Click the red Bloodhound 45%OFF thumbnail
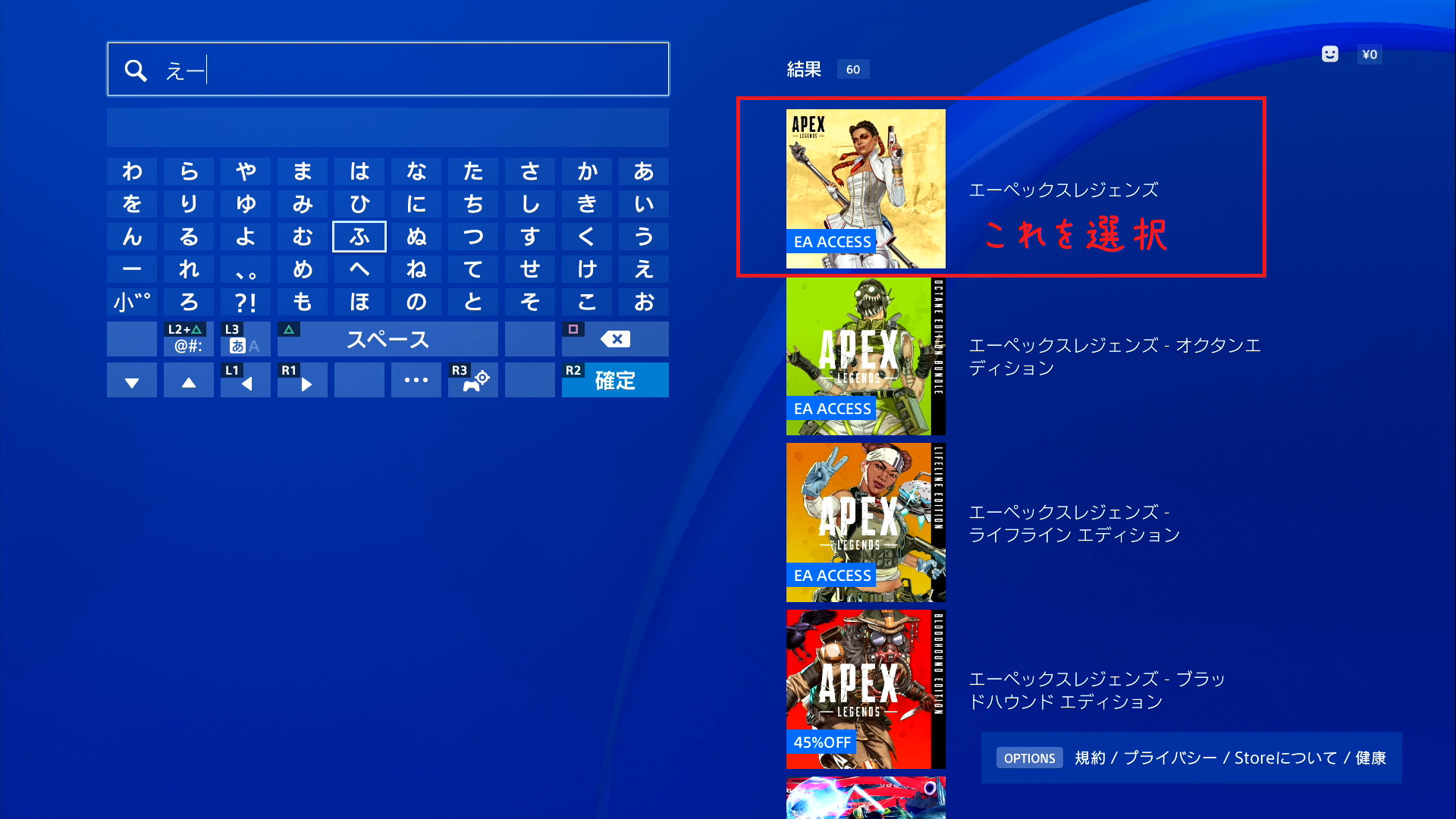The height and width of the screenshot is (819, 1456). click(x=866, y=689)
